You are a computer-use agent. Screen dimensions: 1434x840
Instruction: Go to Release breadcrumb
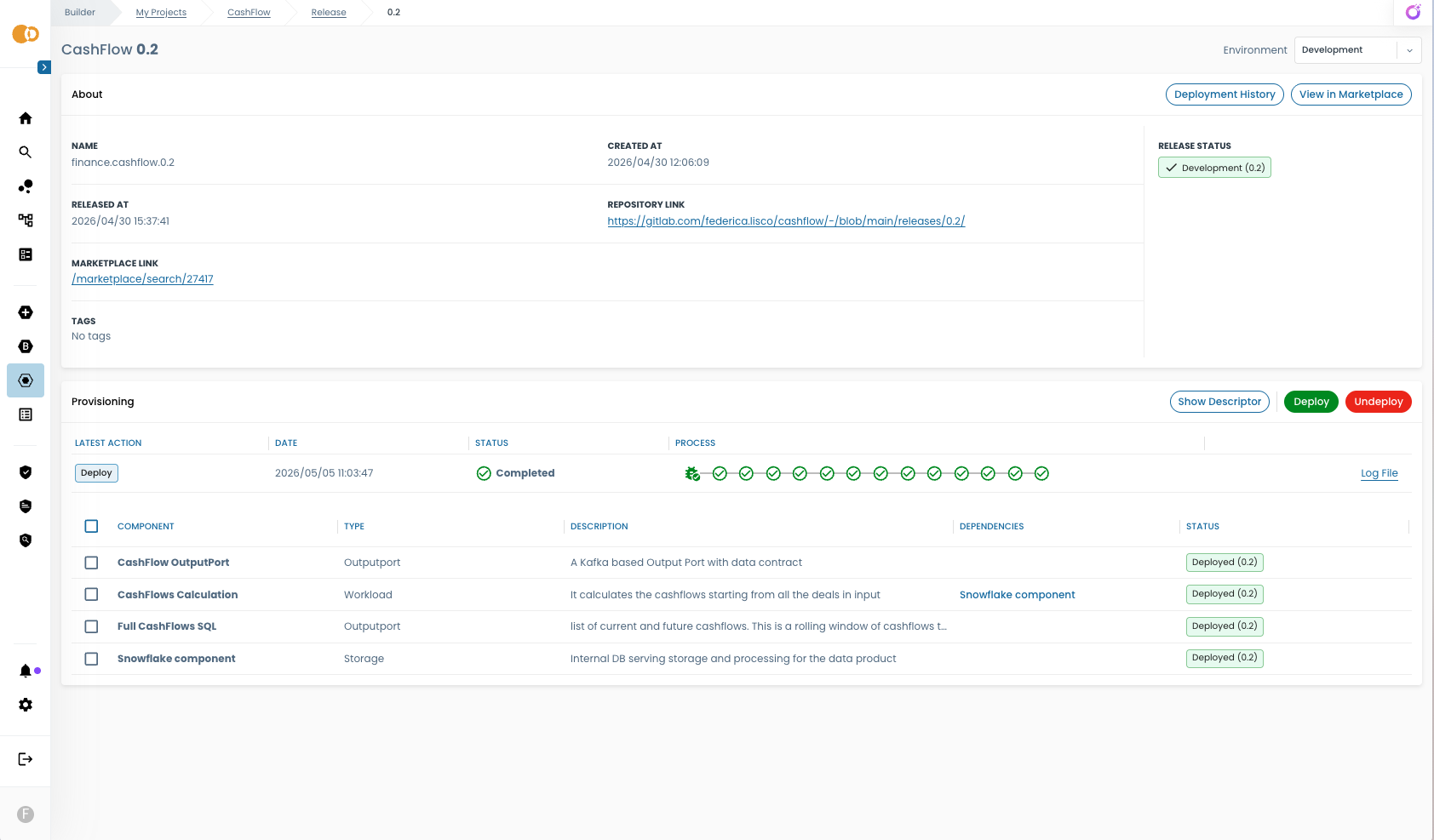[x=329, y=12]
